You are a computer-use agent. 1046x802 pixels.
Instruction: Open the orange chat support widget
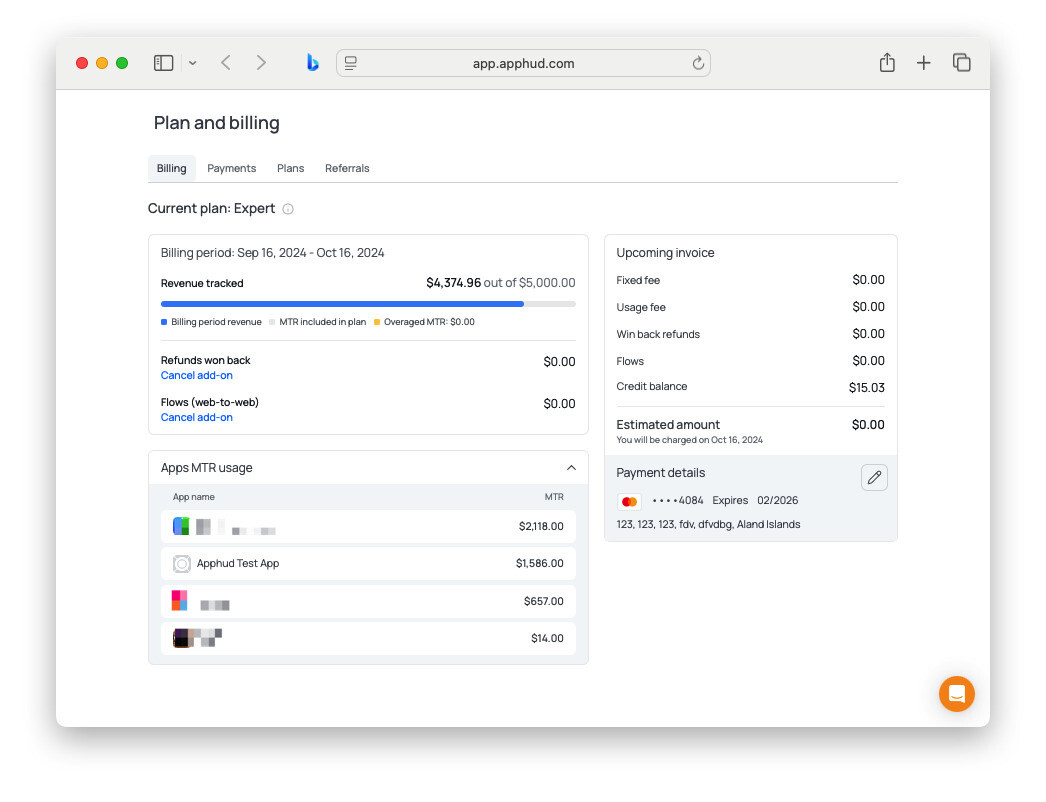click(956, 693)
